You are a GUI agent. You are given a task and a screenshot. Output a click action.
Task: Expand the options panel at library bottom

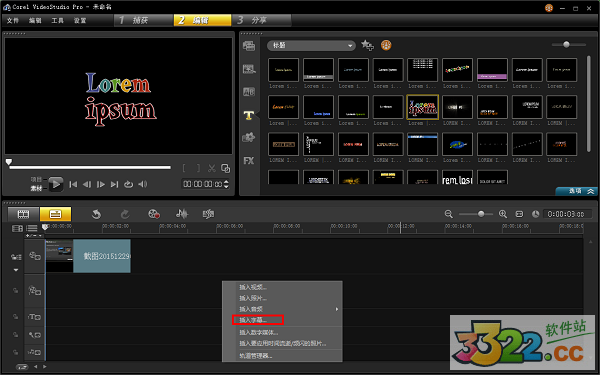click(576, 191)
